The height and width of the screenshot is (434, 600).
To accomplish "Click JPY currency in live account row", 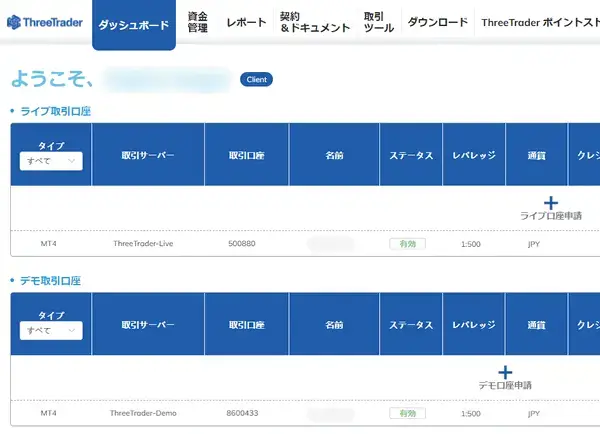I will point(534,244).
